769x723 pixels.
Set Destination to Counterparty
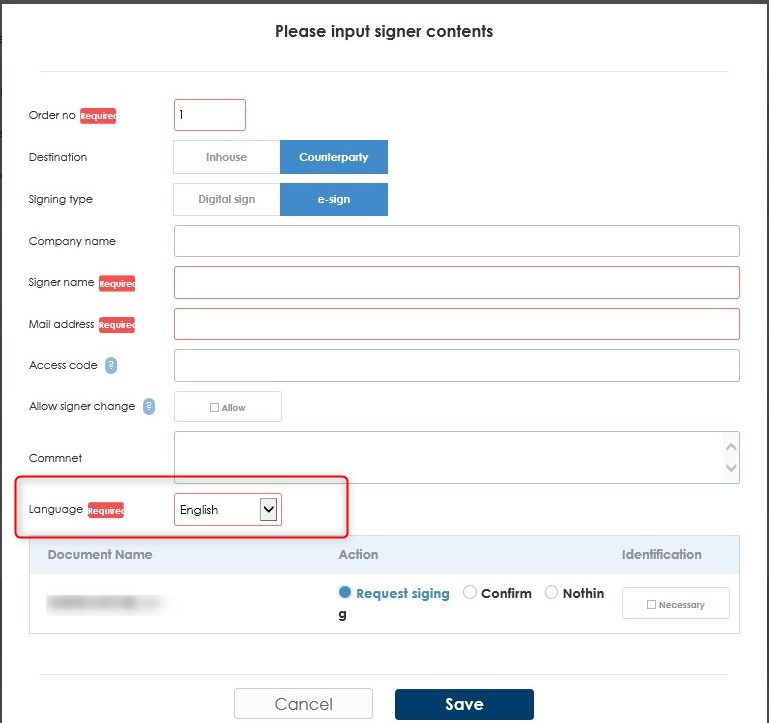333,157
